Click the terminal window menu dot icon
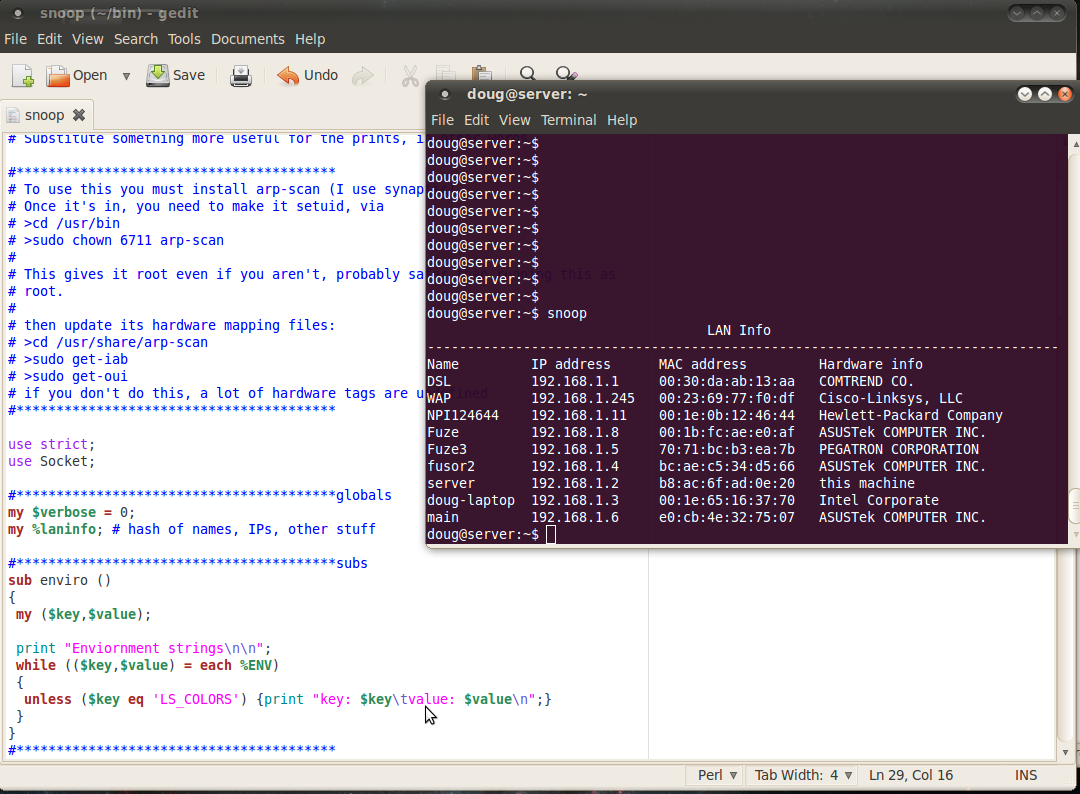This screenshot has width=1080, height=794. click(445, 94)
